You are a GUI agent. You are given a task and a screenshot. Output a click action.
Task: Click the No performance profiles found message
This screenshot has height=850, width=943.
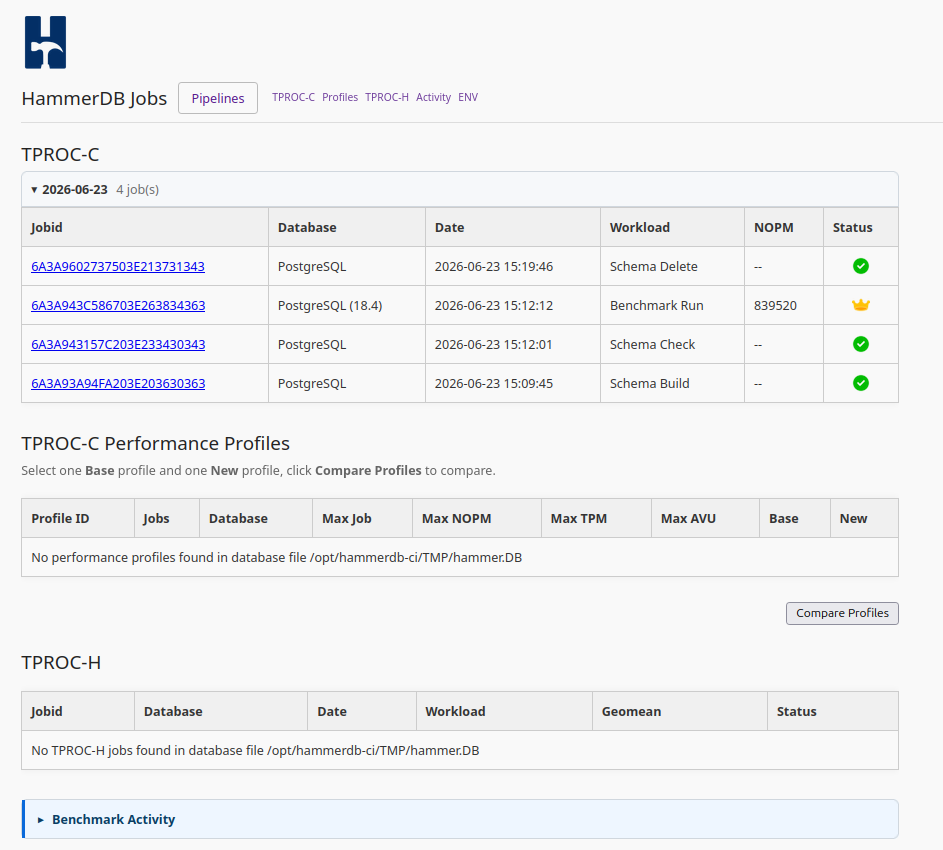click(x=277, y=558)
